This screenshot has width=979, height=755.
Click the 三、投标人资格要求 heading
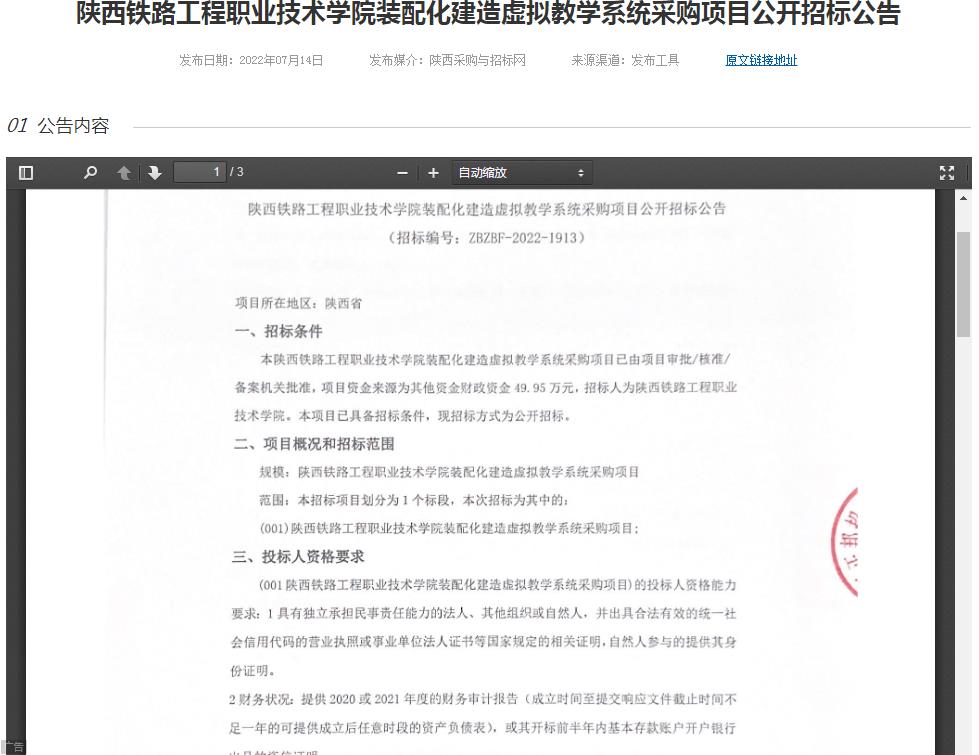pos(298,556)
